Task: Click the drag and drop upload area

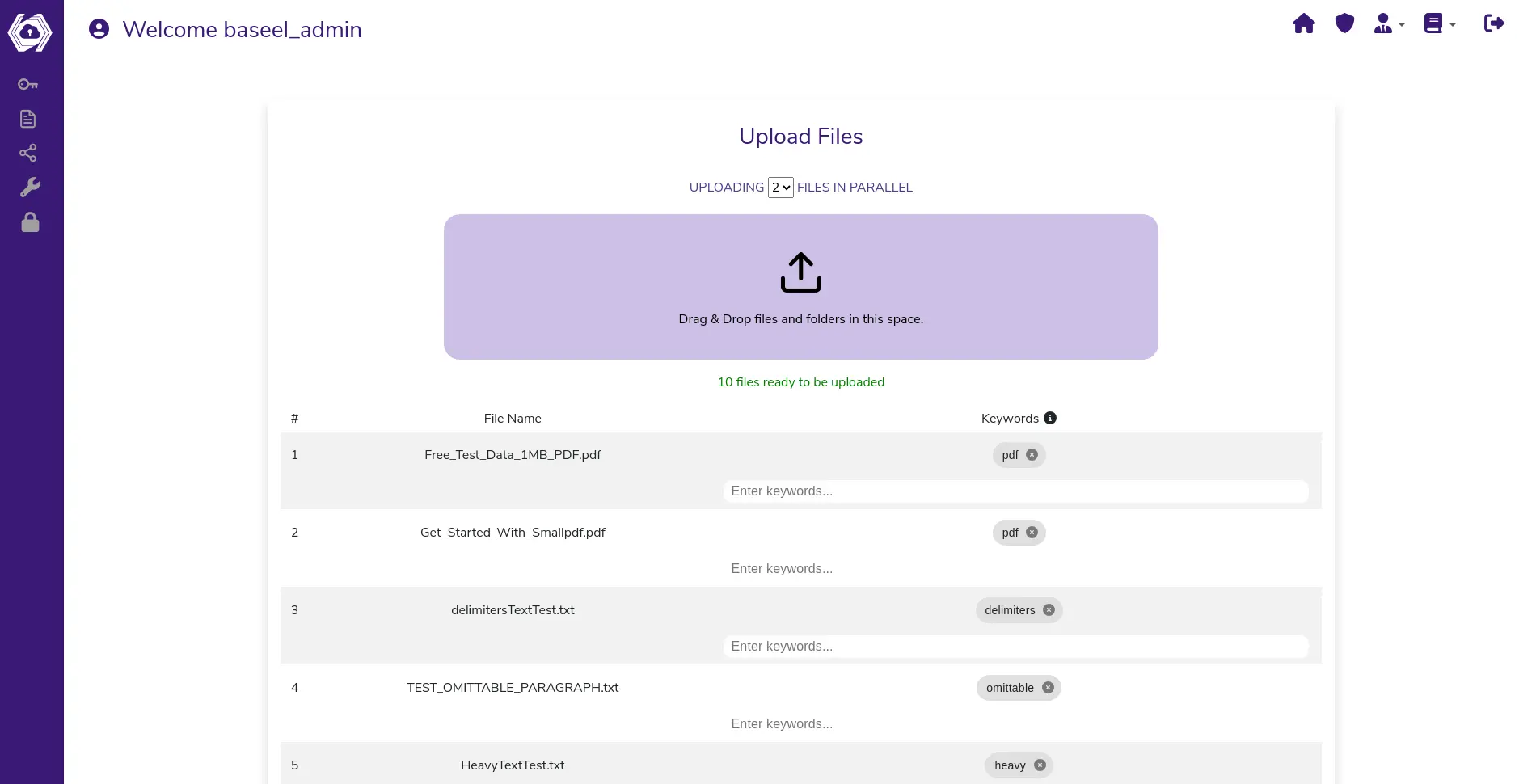Action: pos(800,287)
